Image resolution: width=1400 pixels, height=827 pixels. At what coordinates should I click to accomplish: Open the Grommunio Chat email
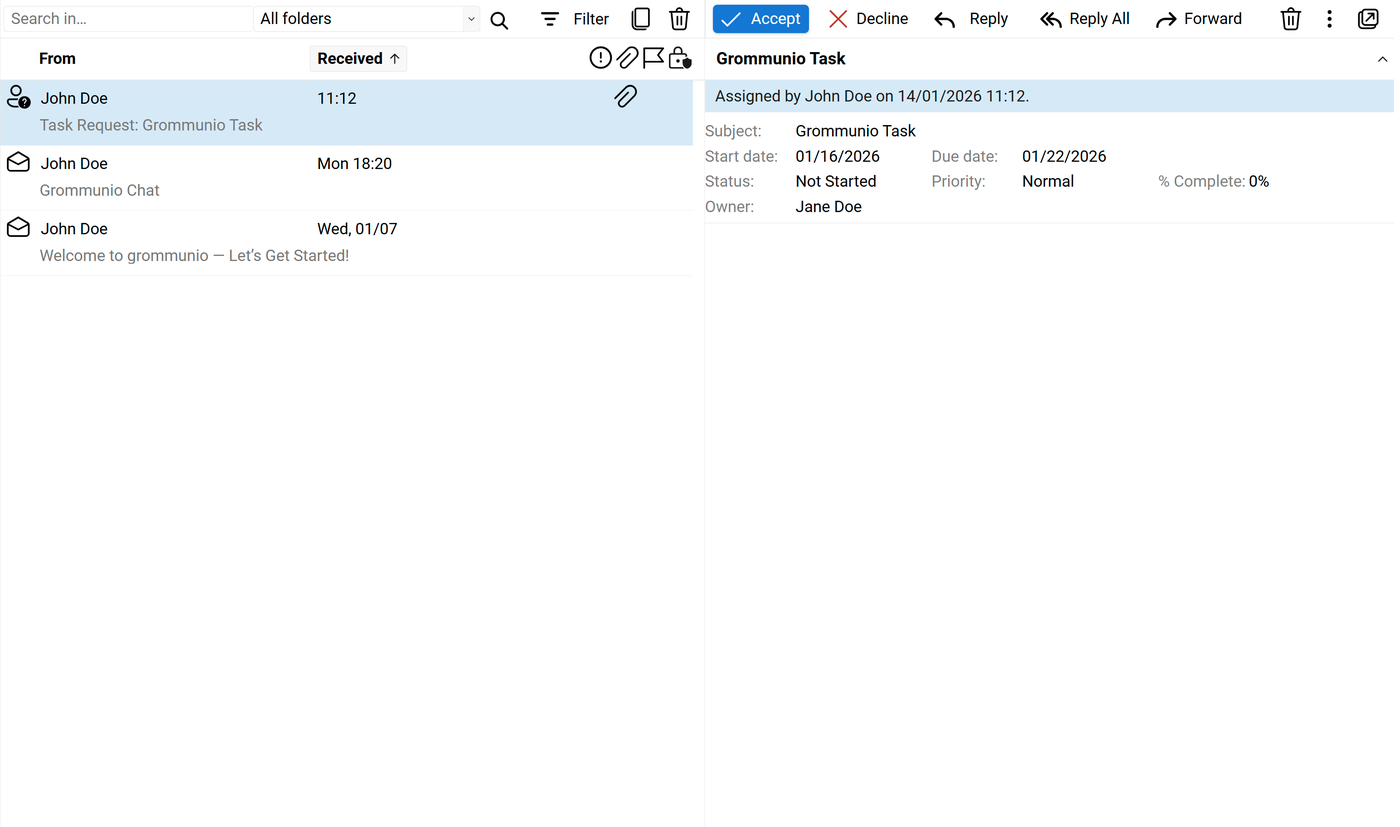coord(346,178)
